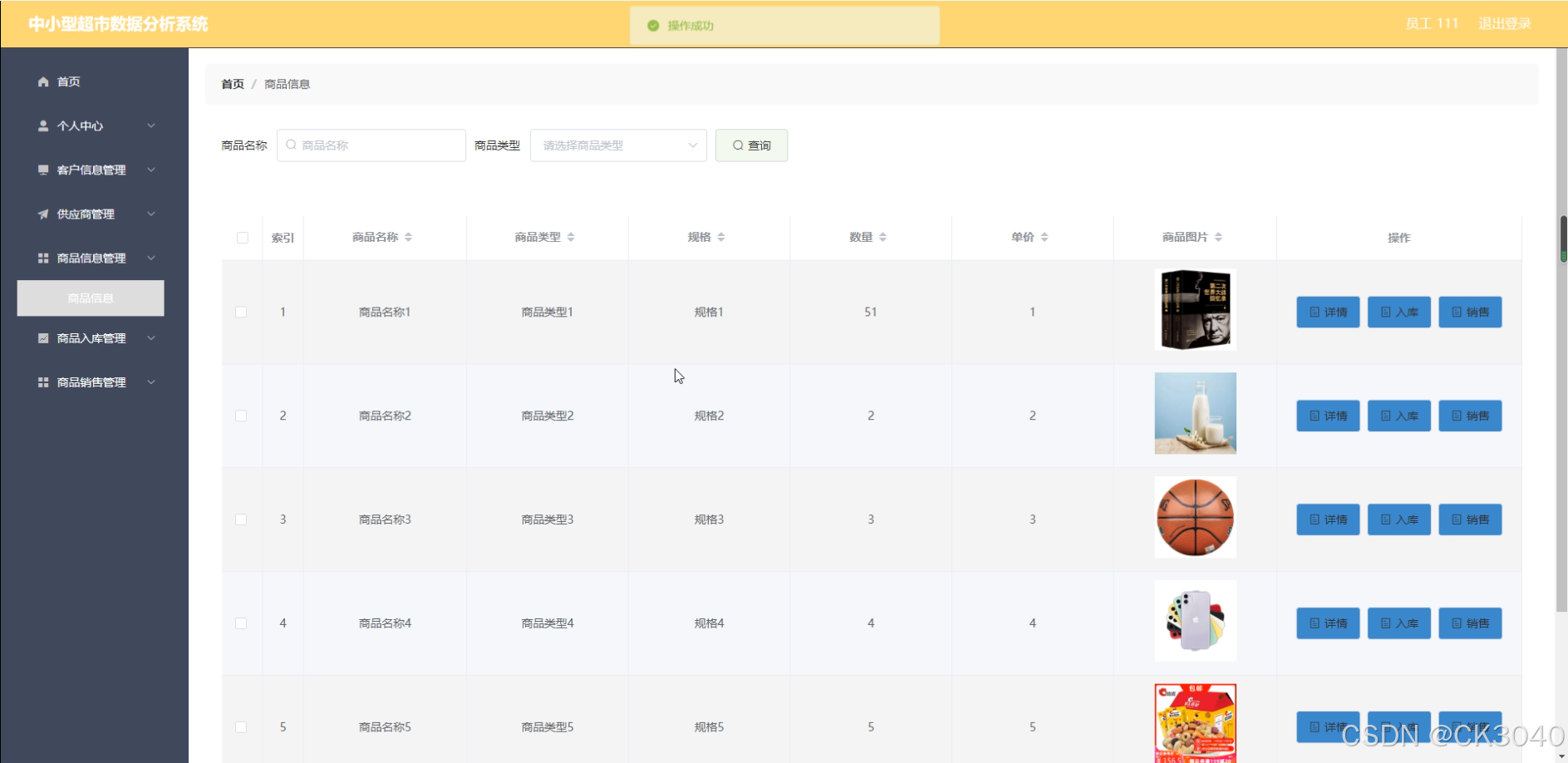This screenshot has height=763, width=1568.
Task: Click the person icon for 个人中心
Action: point(43,126)
